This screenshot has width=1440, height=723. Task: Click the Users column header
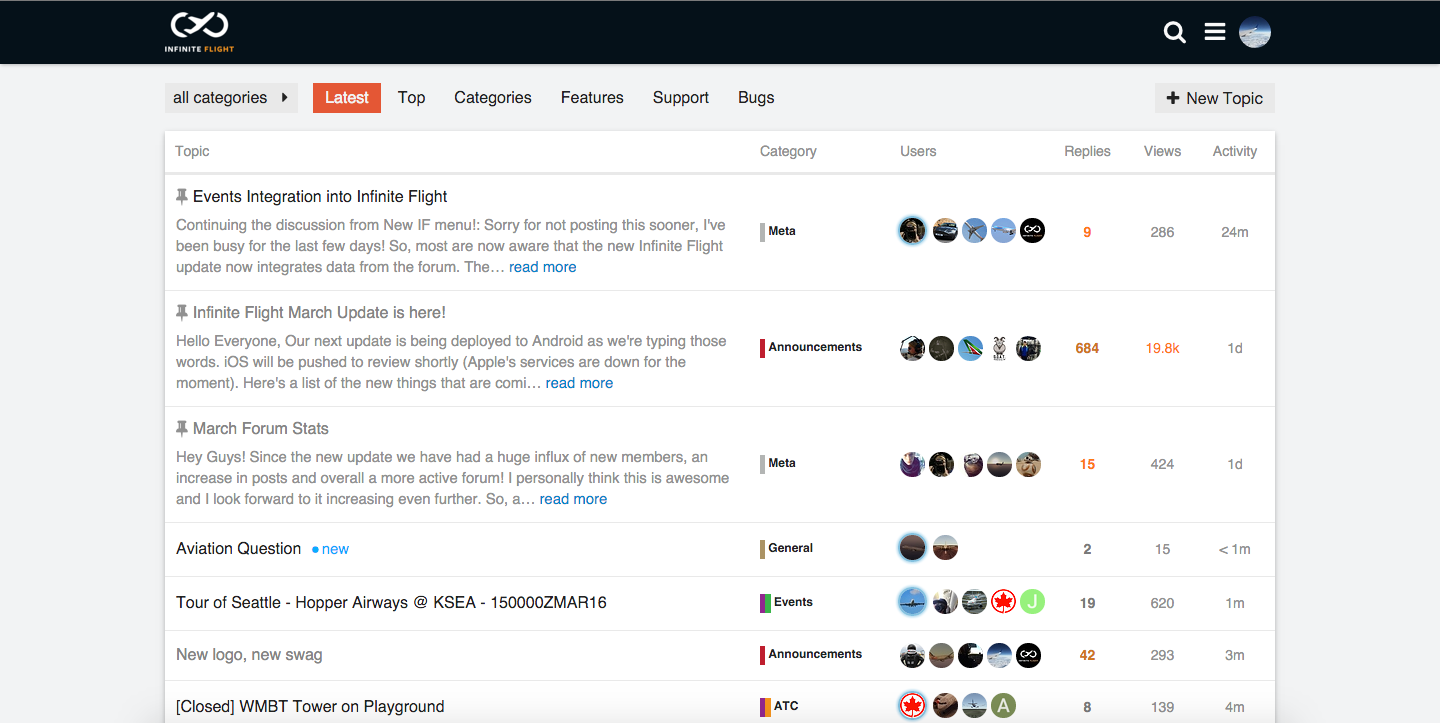918,151
